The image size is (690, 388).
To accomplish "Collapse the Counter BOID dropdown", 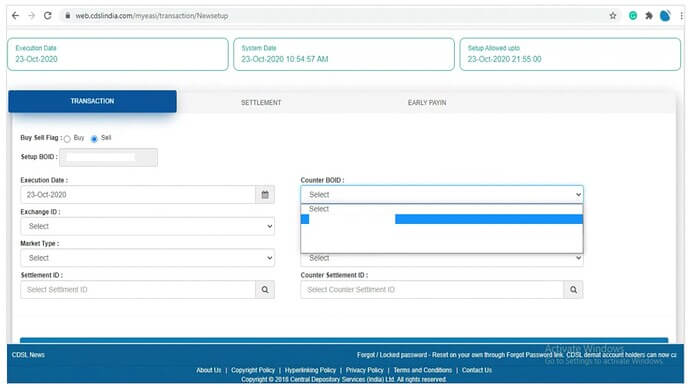I will [442, 194].
